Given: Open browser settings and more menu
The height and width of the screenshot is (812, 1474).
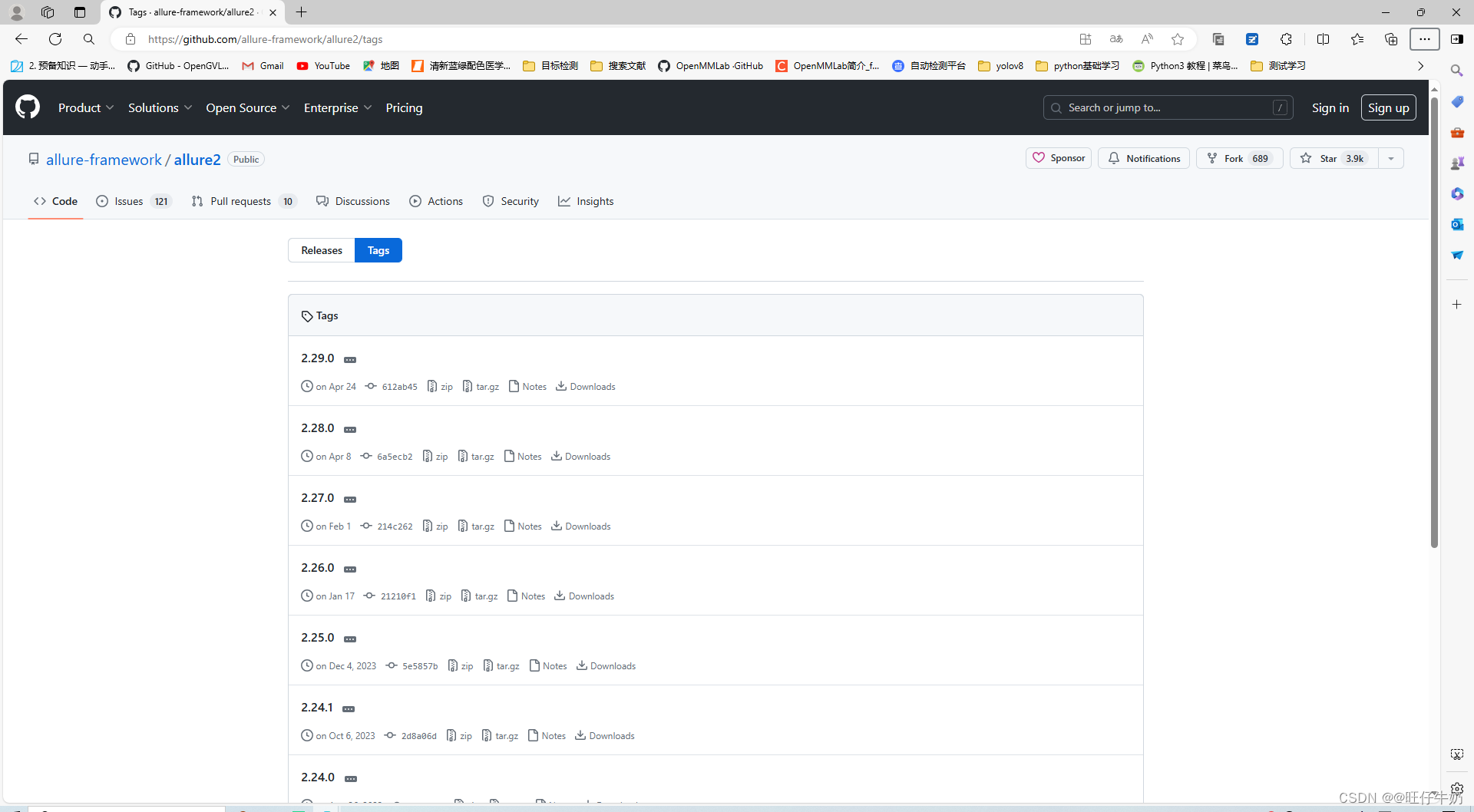Looking at the screenshot, I should pyautogui.click(x=1425, y=39).
